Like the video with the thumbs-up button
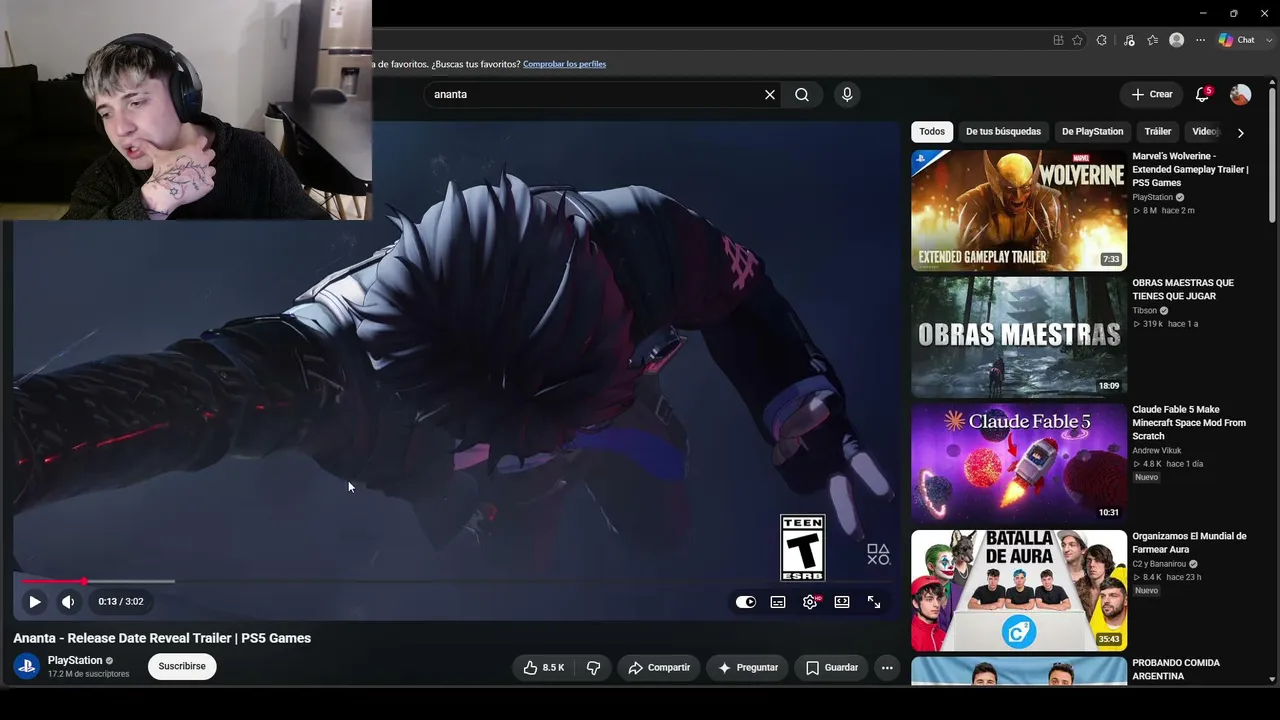The image size is (1280, 720). click(x=544, y=668)
